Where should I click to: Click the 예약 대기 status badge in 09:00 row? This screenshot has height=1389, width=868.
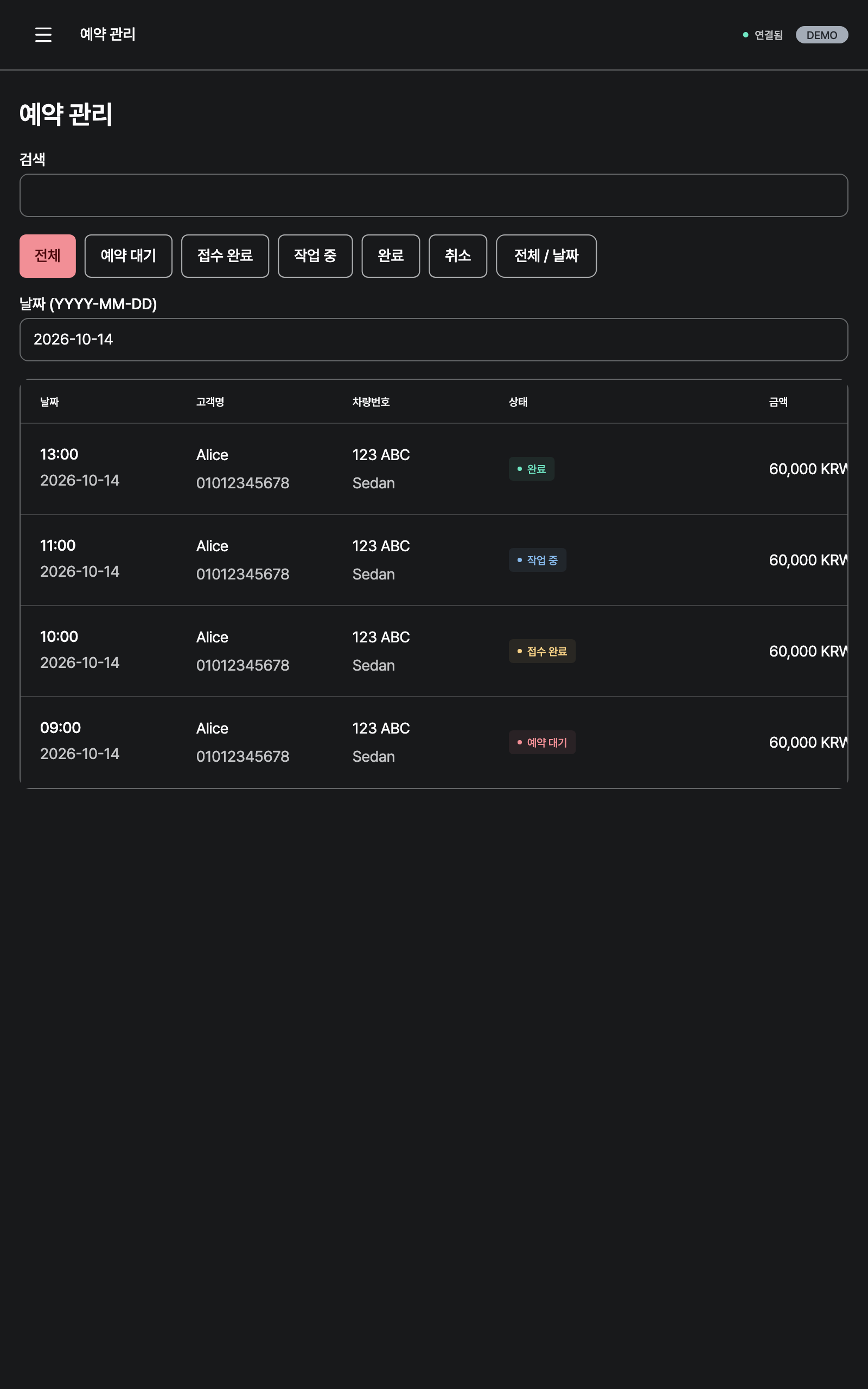point(542,743)
